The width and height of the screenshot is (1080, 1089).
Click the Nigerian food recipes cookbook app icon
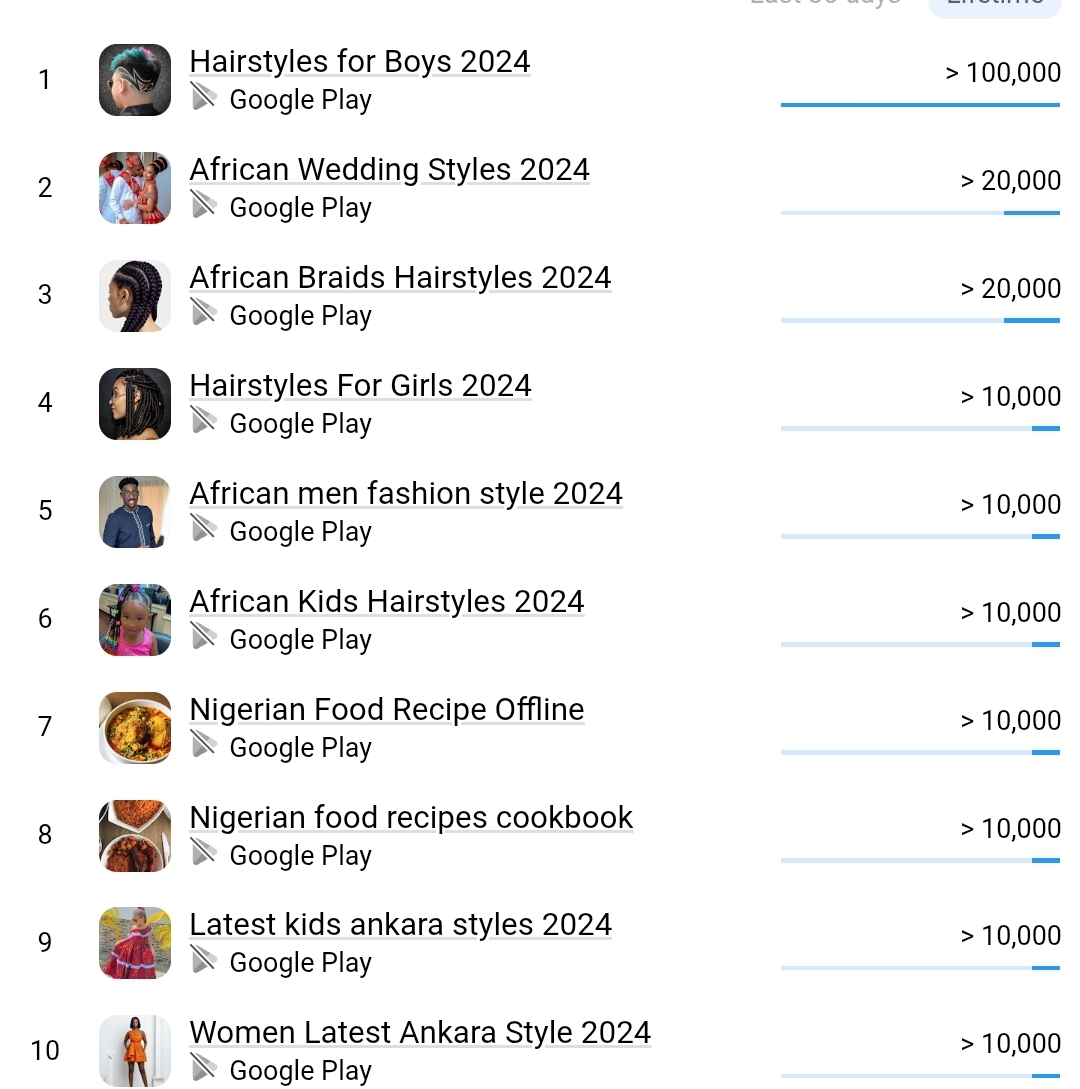tap(135, 835)
